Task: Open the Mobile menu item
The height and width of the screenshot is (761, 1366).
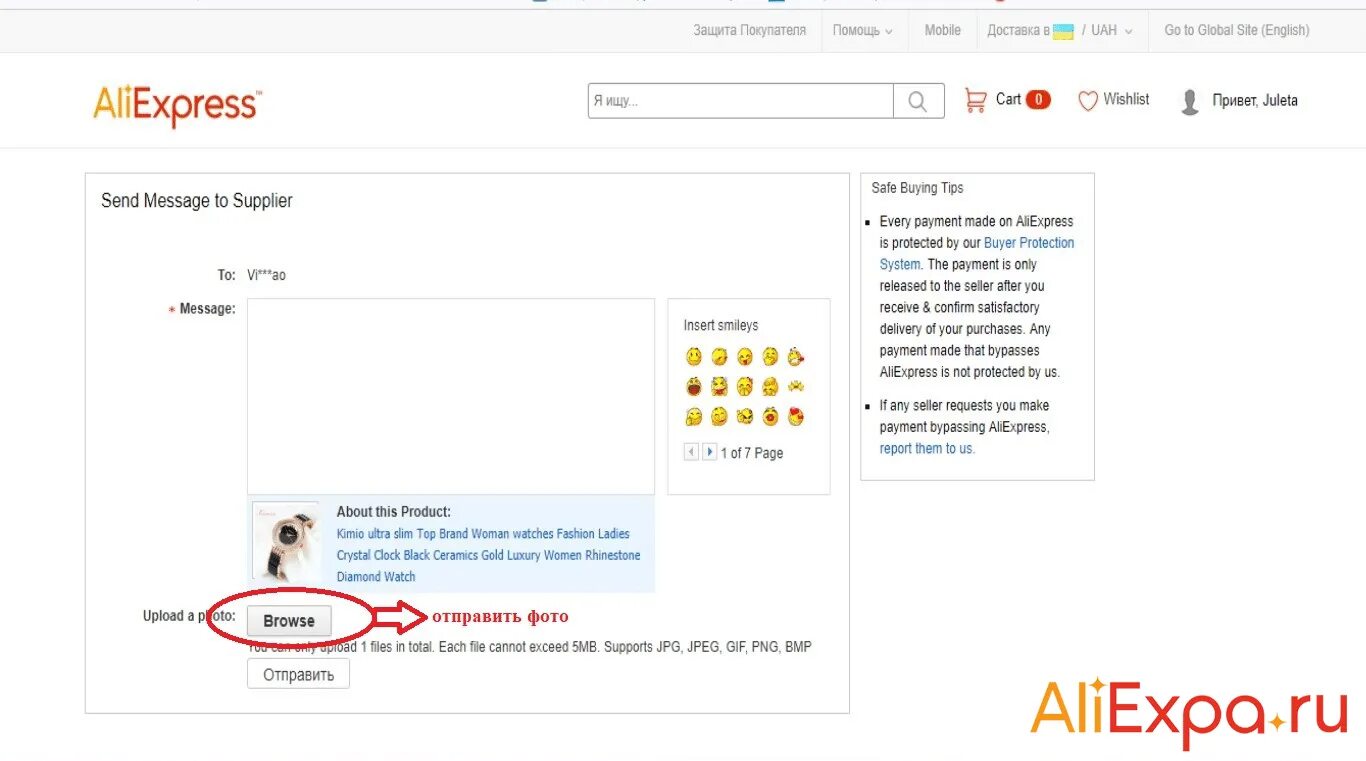Action: click(x=942, y=31)
